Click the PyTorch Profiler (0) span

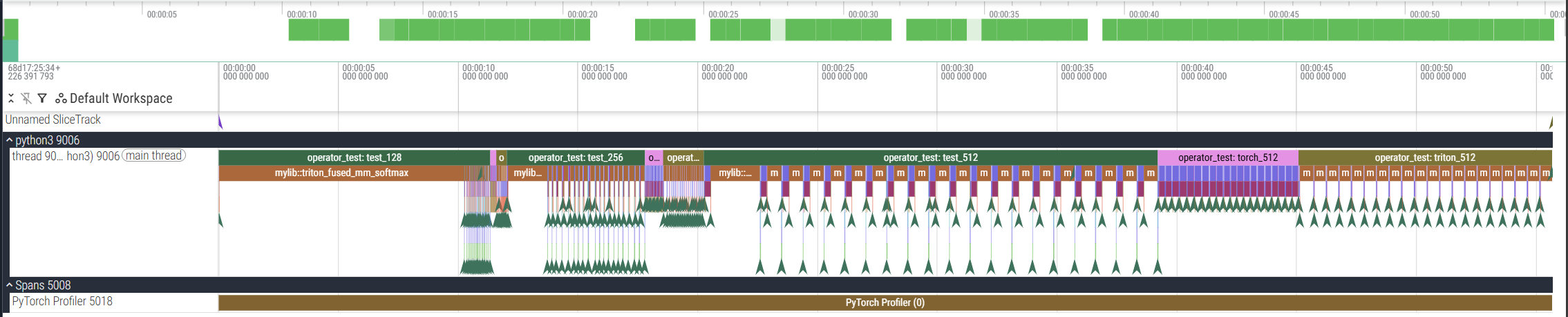tap(885, 302)
